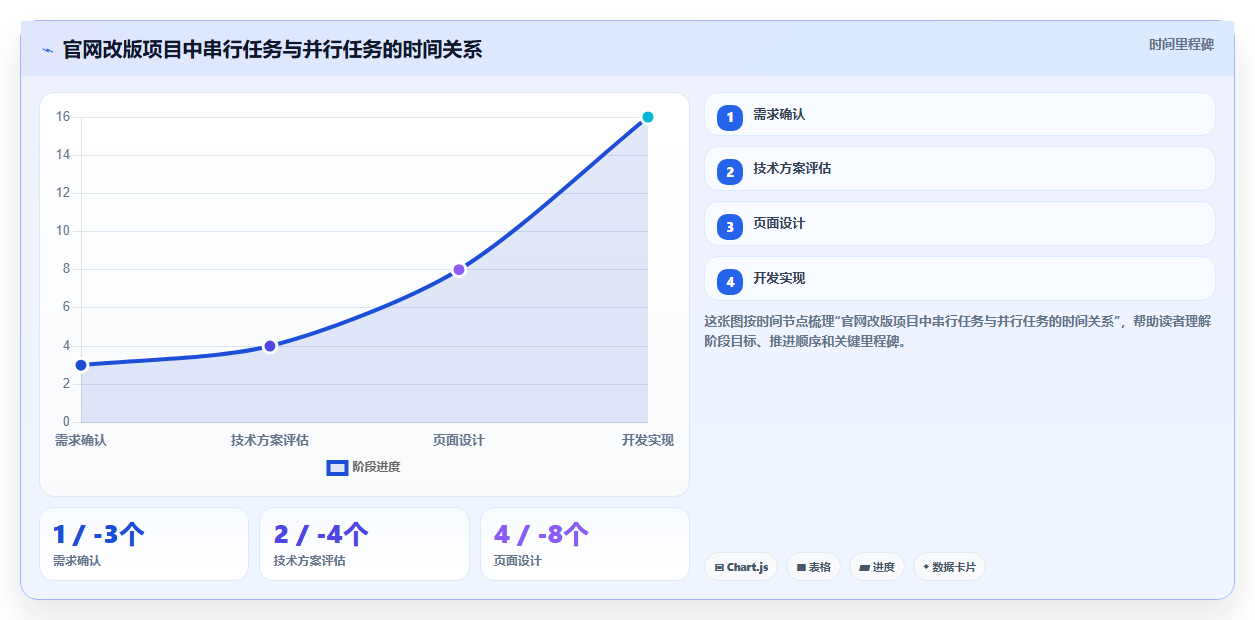Select the purple 页面设计 data point
This screenshot has height=620, width=1255.
[459, 270]
